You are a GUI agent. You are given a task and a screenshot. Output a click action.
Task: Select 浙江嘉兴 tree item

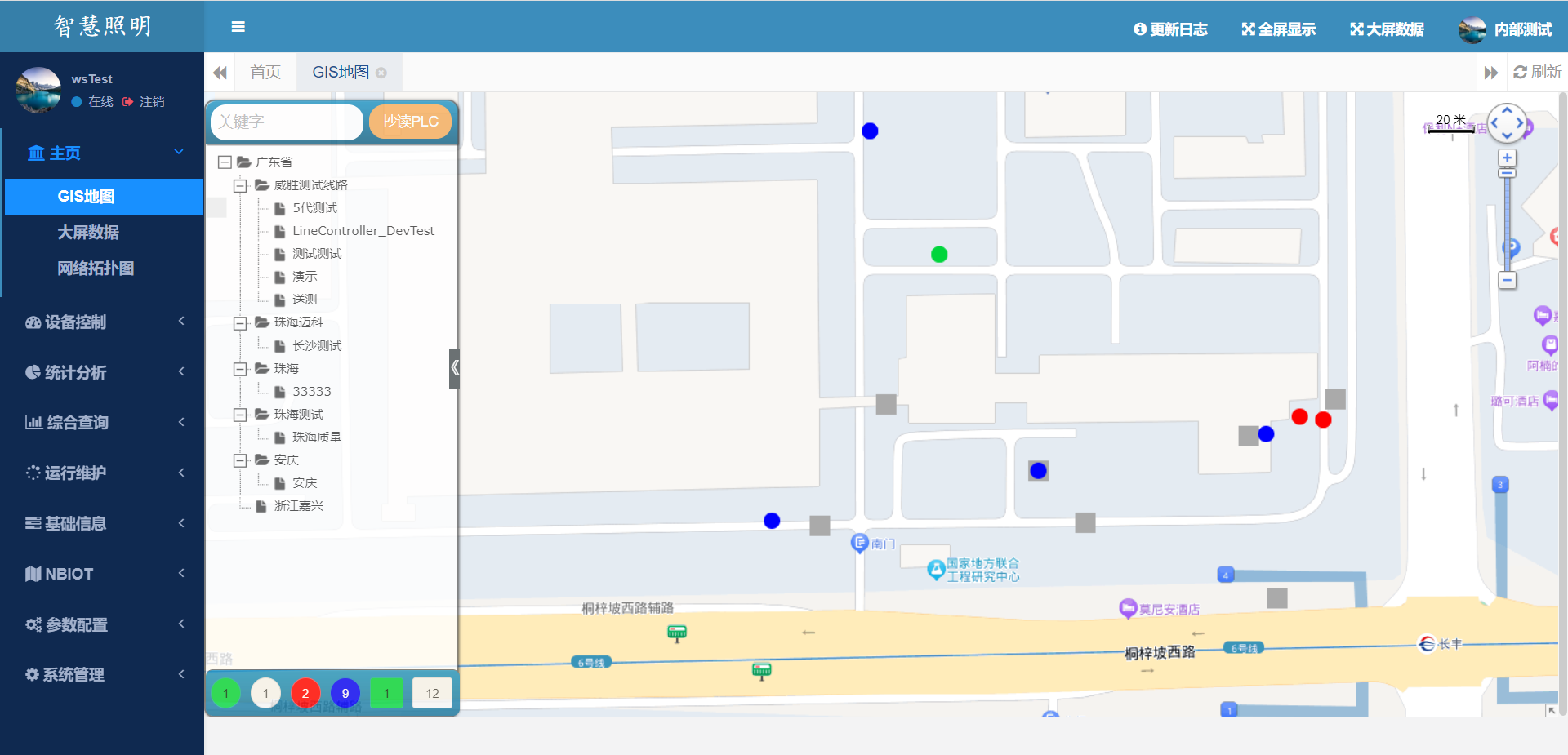(x=298, y=506)
